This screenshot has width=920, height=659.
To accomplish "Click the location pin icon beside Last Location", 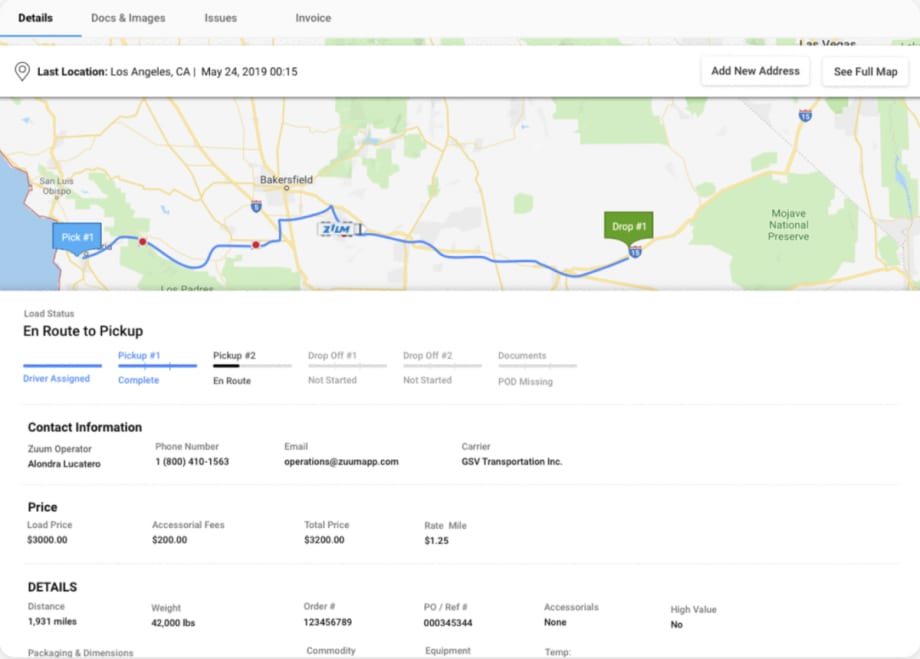I will 22,71.
